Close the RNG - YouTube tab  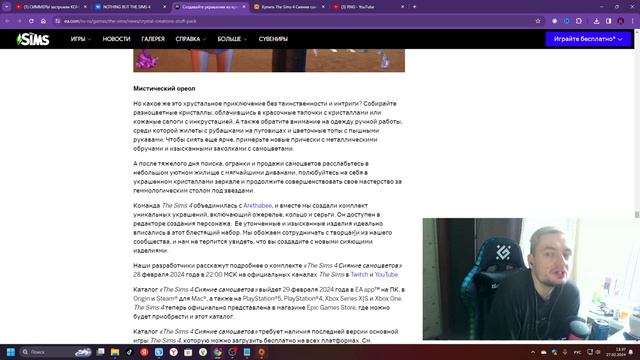coord(402,7)
